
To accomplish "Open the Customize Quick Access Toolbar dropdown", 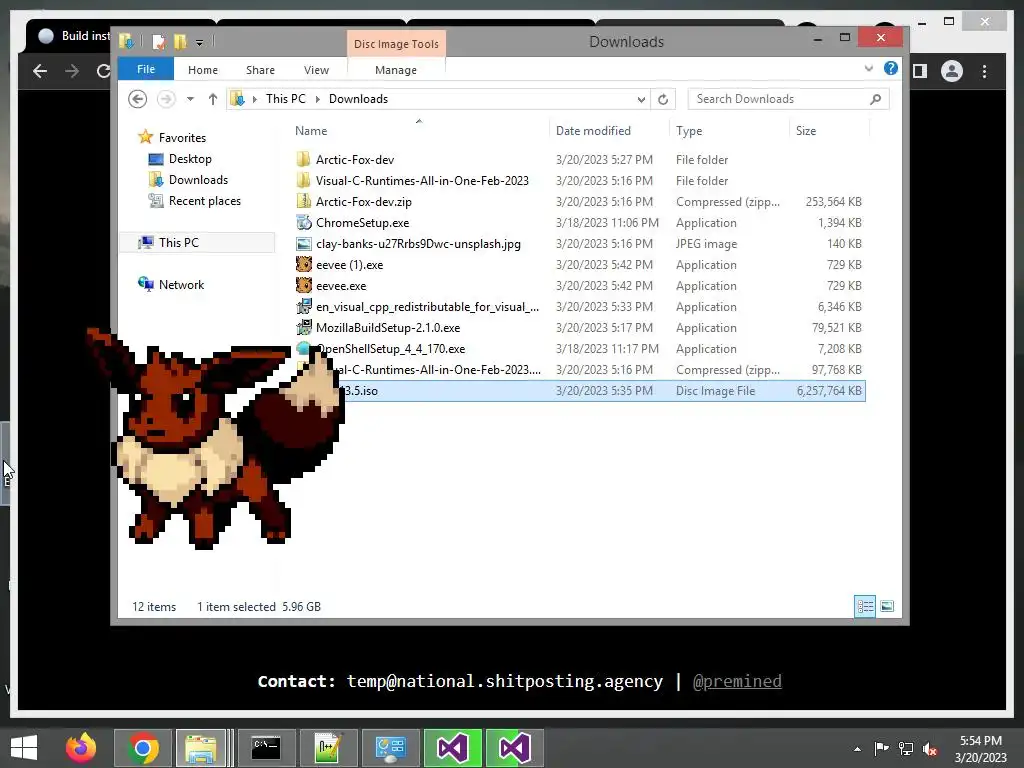I will coord(199,42).
